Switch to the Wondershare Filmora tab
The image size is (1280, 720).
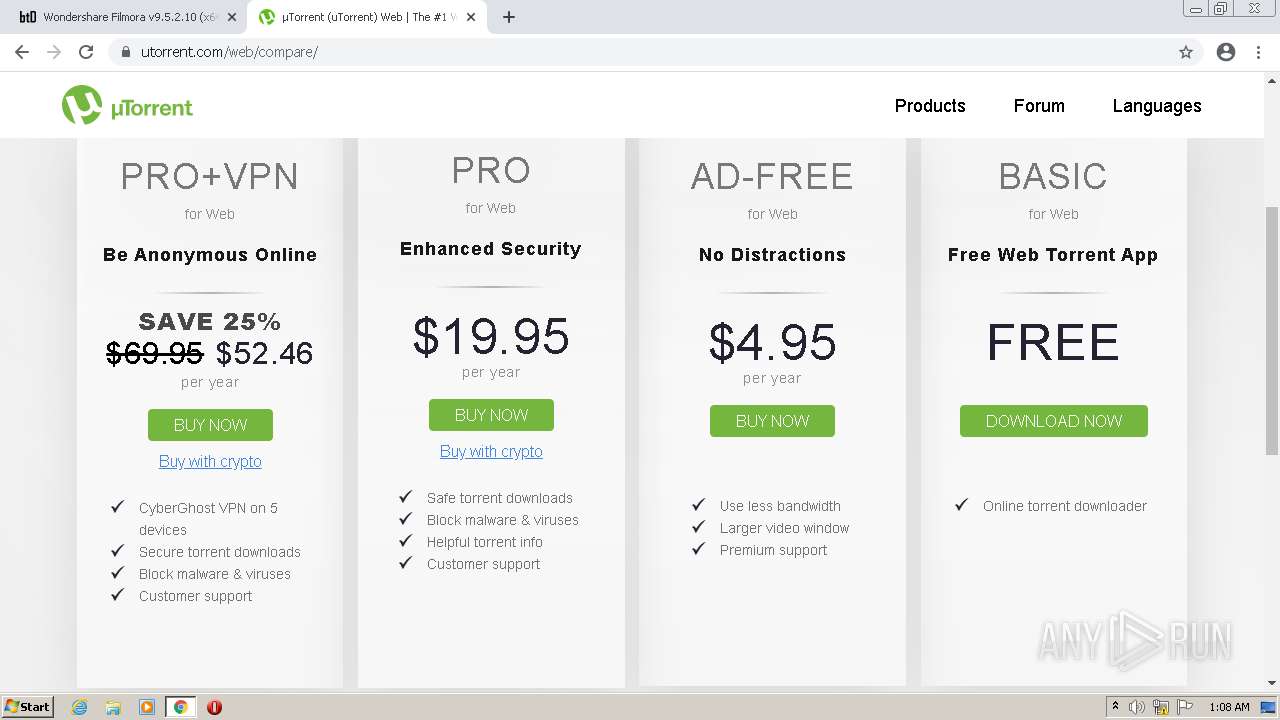tap(120, 17)
